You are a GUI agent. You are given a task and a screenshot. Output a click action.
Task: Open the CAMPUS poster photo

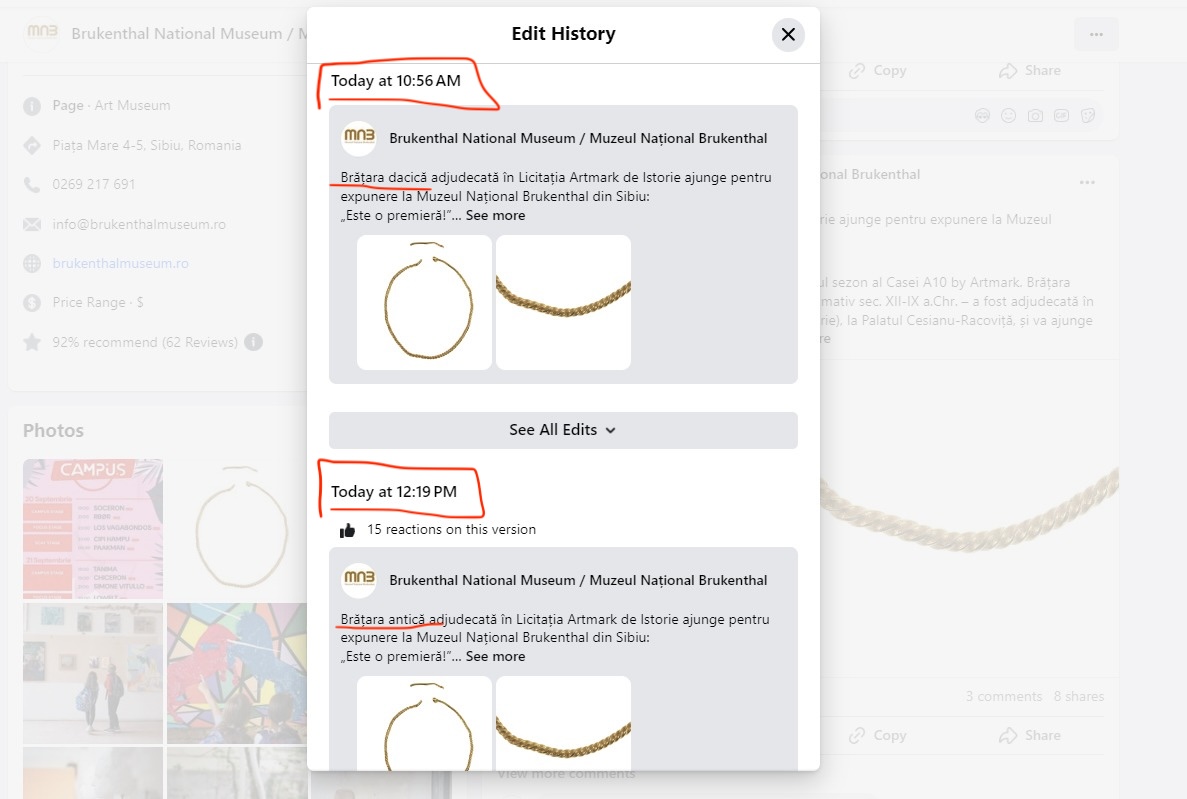point(93,528)
